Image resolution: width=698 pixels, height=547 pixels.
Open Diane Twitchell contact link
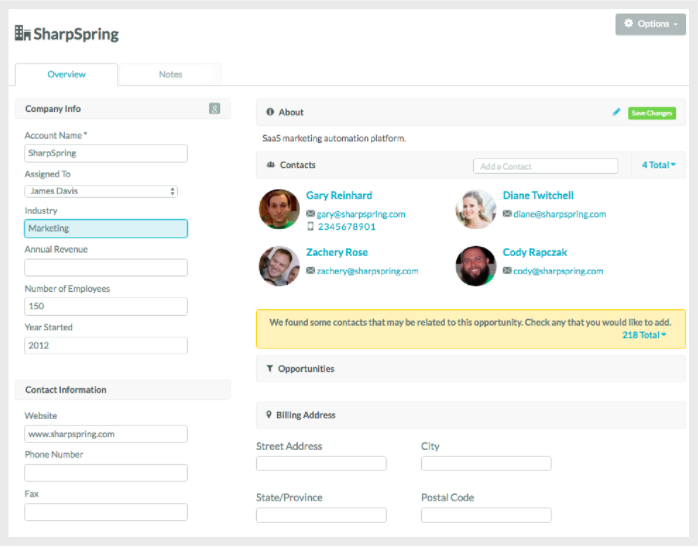pyautogui.click(x=538, y=195)
